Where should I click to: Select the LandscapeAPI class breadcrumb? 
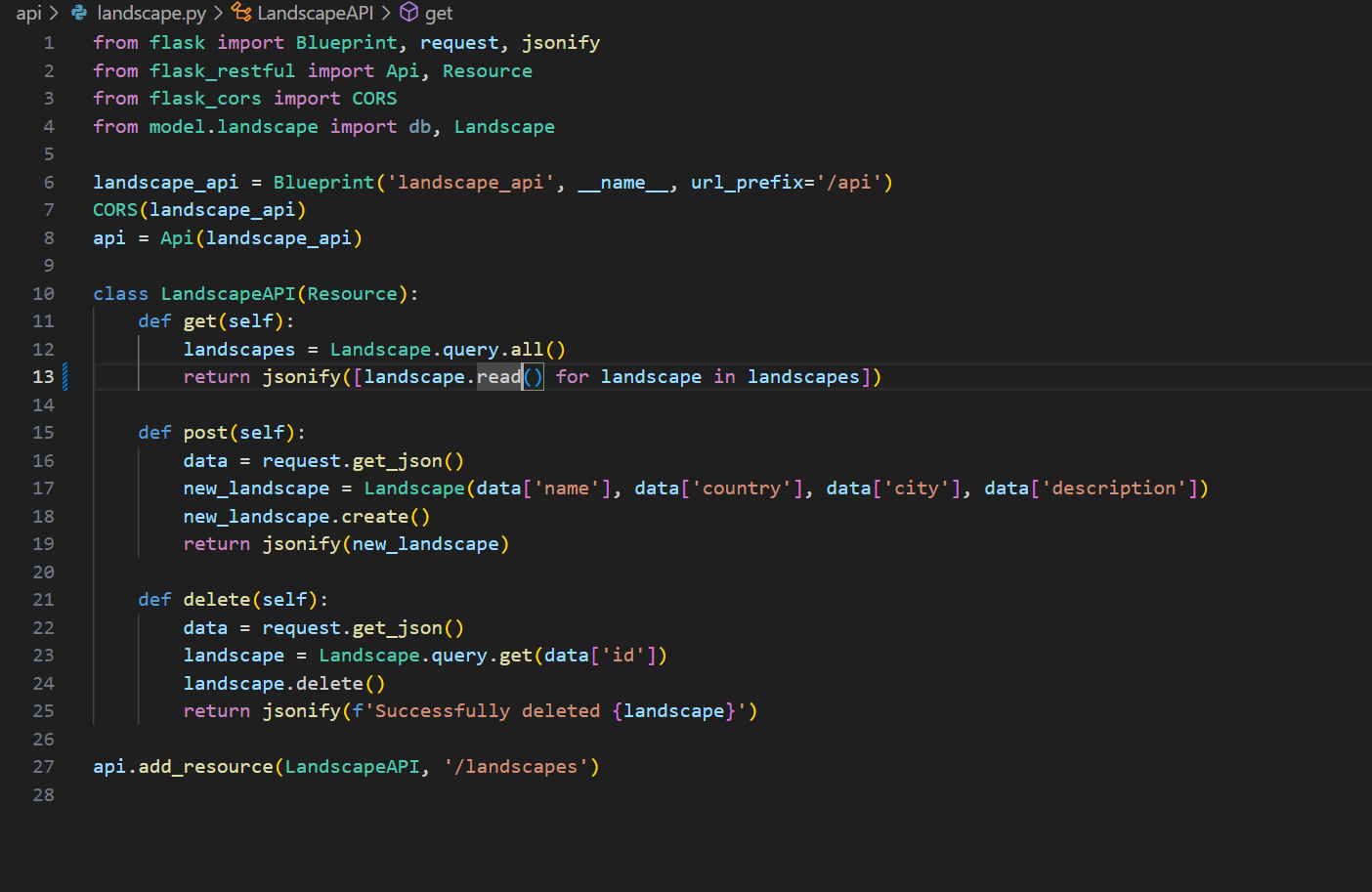click(315, 13)
